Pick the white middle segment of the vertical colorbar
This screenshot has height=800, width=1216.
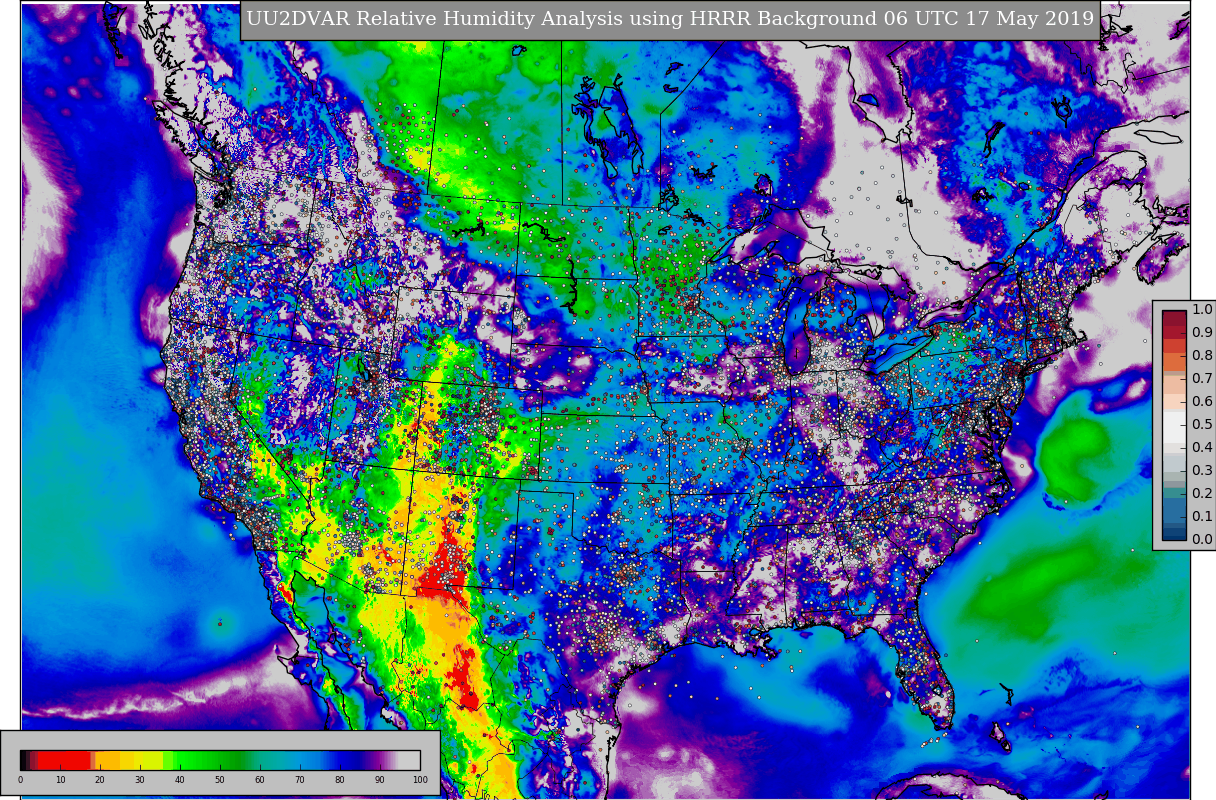pyautogui.click(x=1174, y=427)
